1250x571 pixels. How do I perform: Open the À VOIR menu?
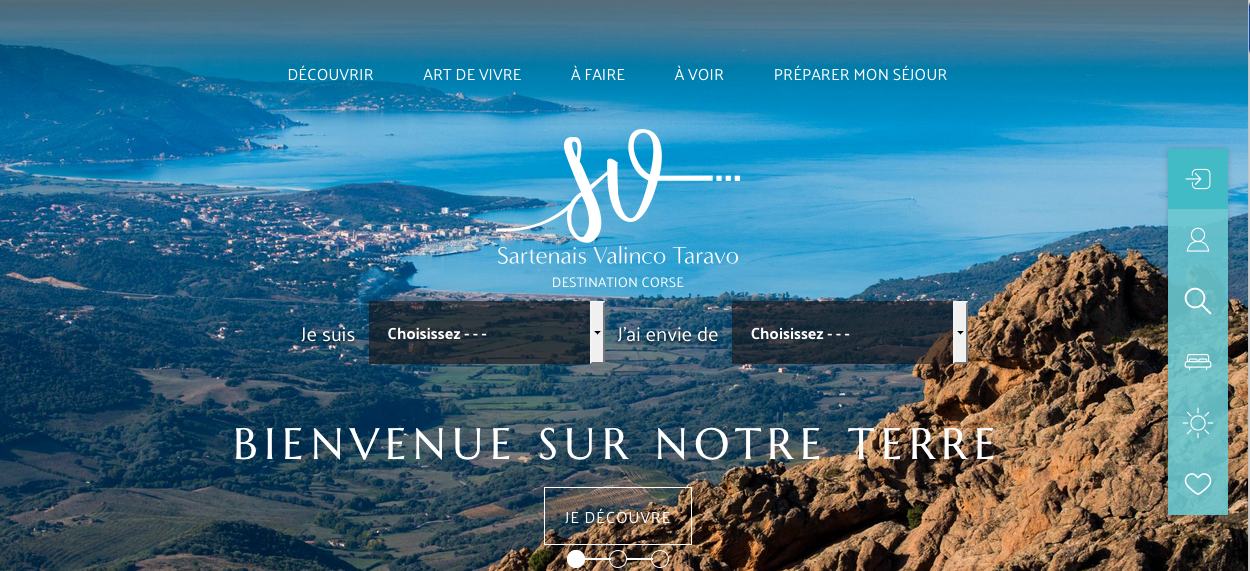pos(699,75)
